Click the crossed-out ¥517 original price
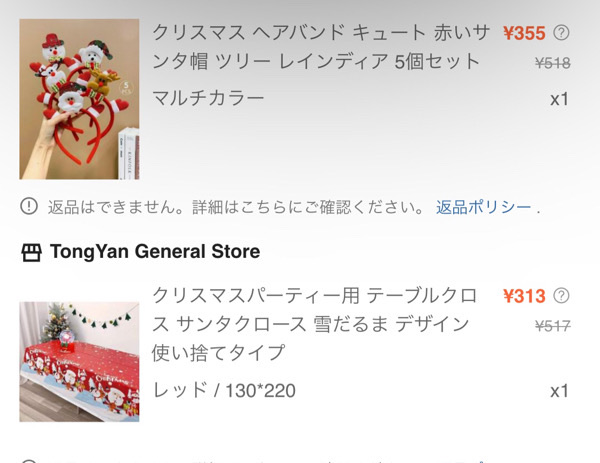 click(x=553, y=326)
